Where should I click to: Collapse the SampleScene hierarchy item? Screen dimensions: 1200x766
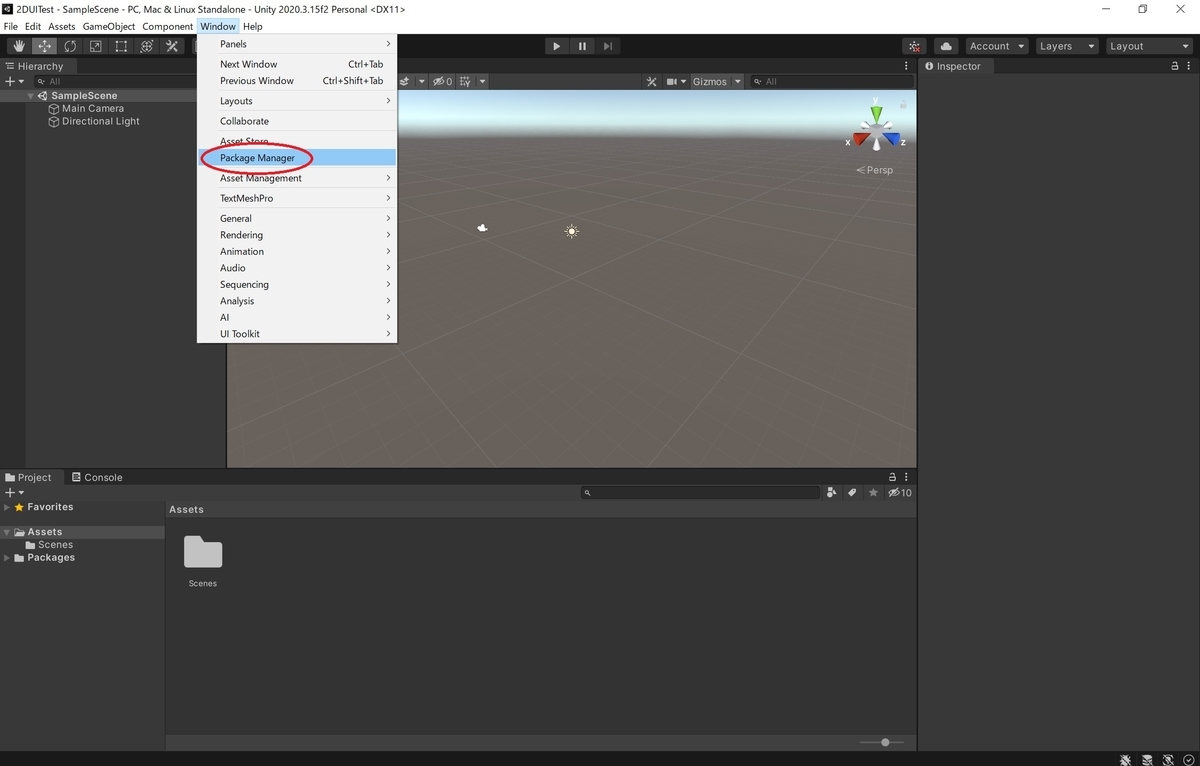coord(31,95)
